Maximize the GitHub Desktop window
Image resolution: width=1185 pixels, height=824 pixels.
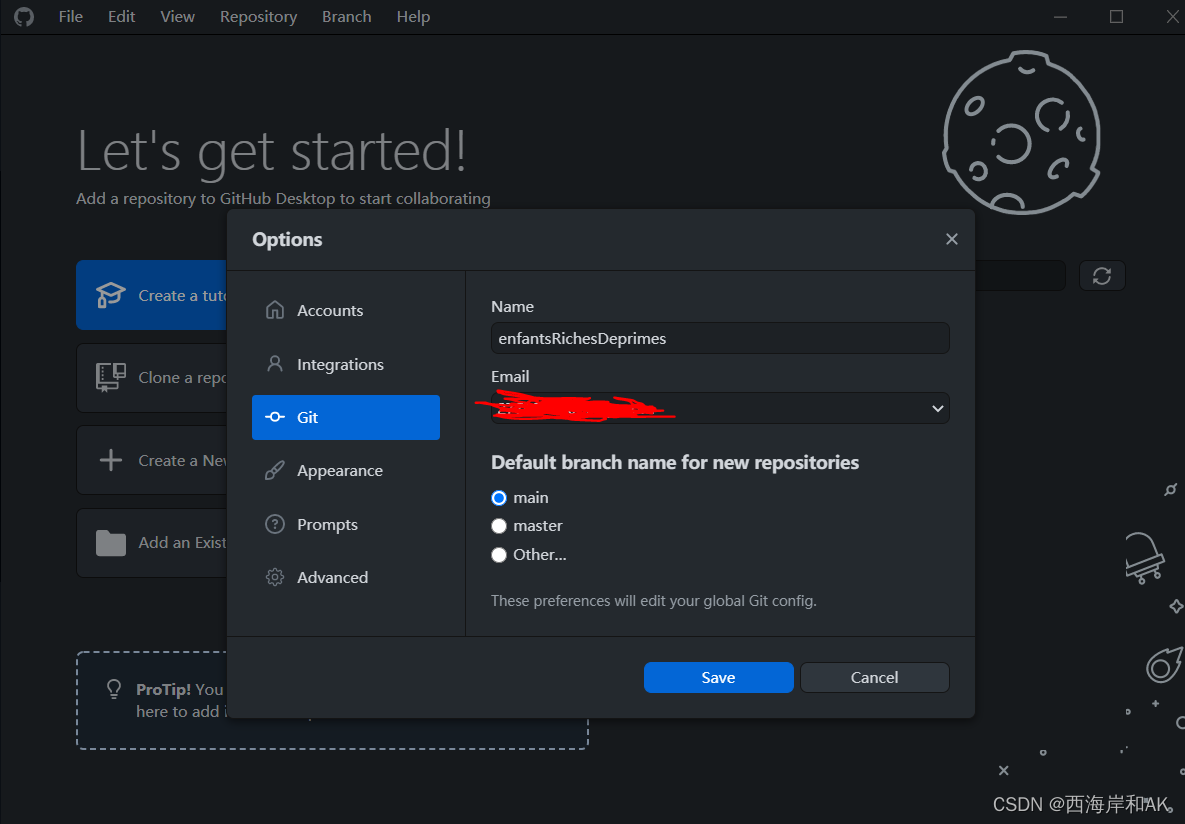tap(1116, 17)
